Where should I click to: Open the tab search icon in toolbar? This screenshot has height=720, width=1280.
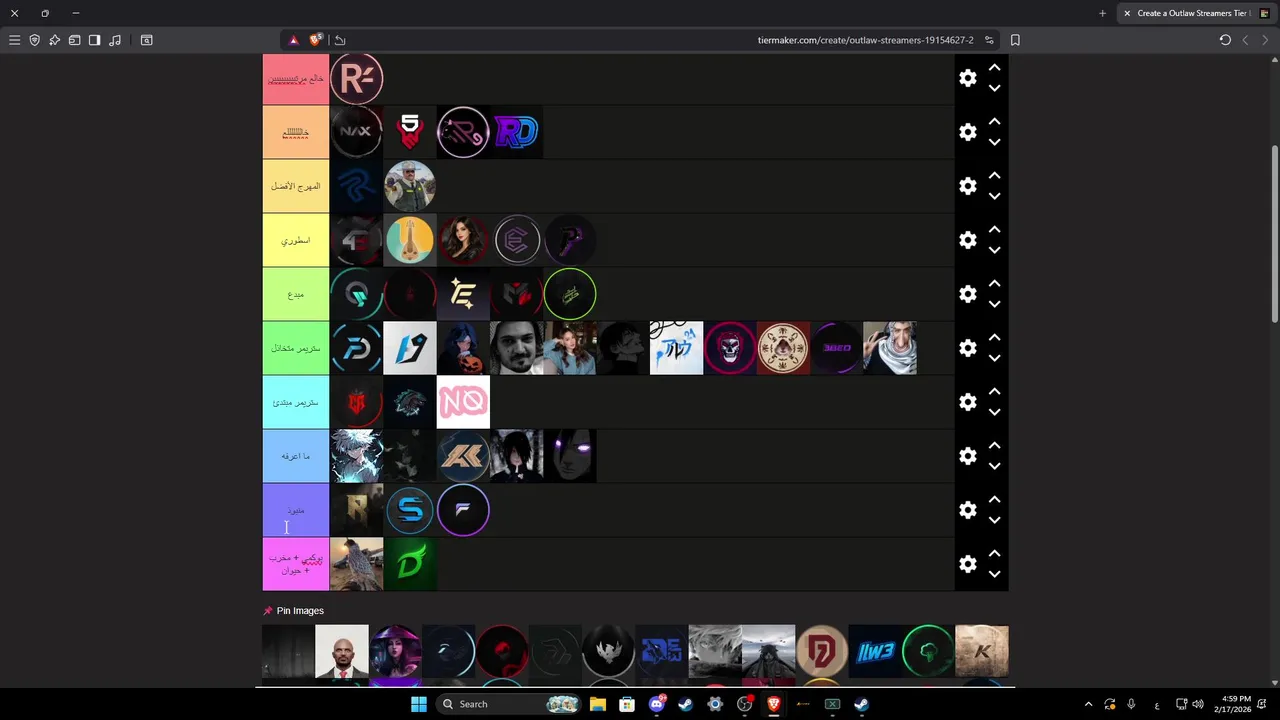[146, 40]
